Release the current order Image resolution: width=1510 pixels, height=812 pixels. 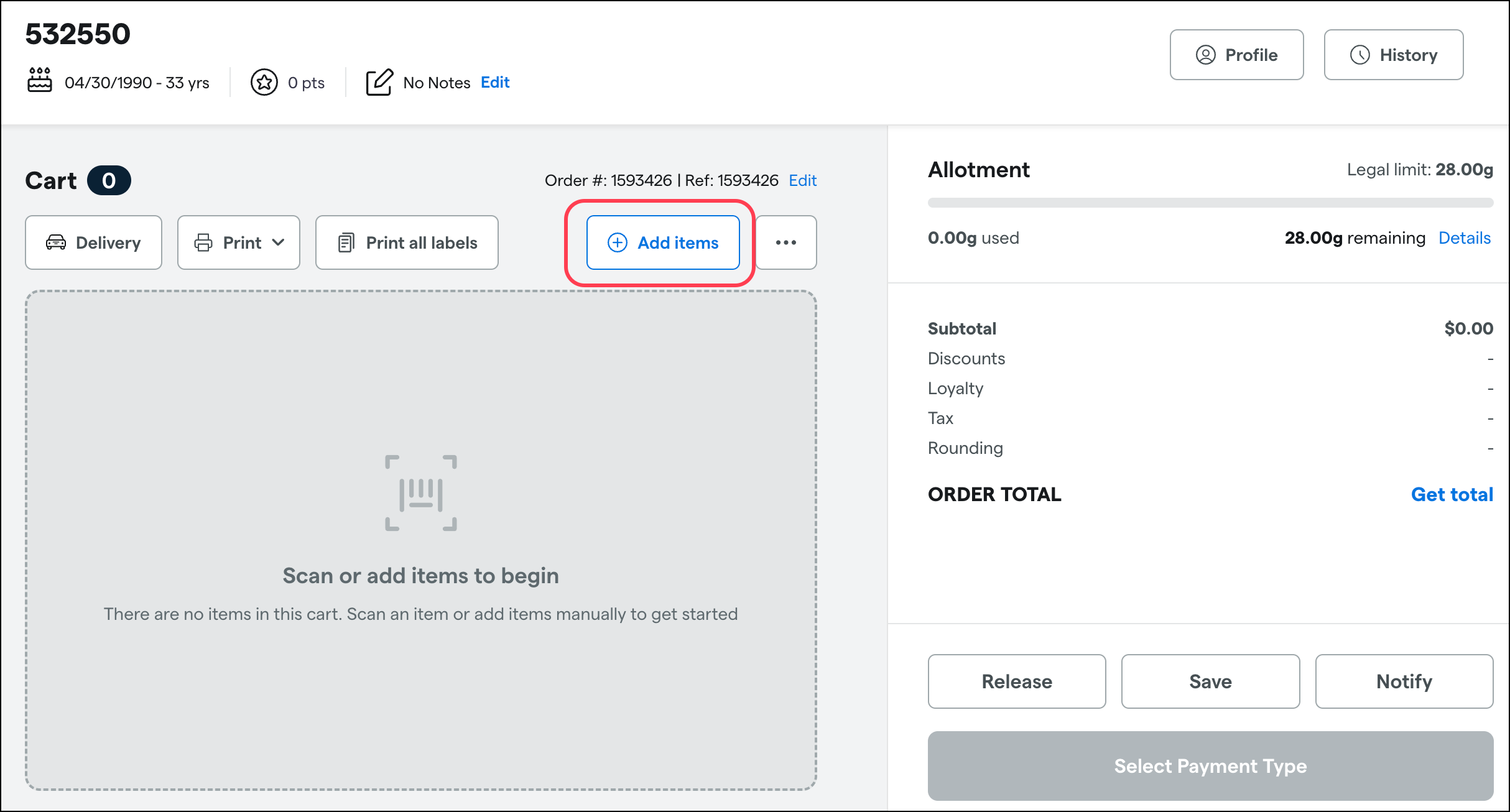(x=1016, y=681)
